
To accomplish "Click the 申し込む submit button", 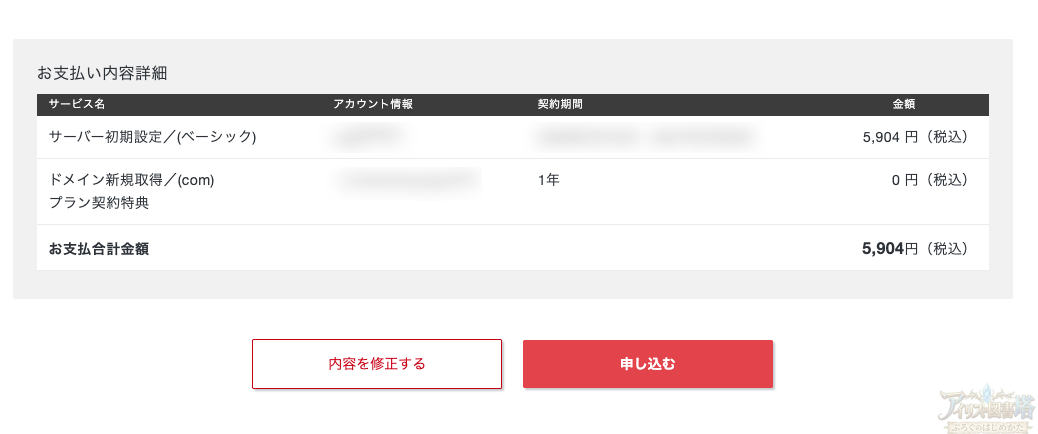I will click(x=647, y=364).
